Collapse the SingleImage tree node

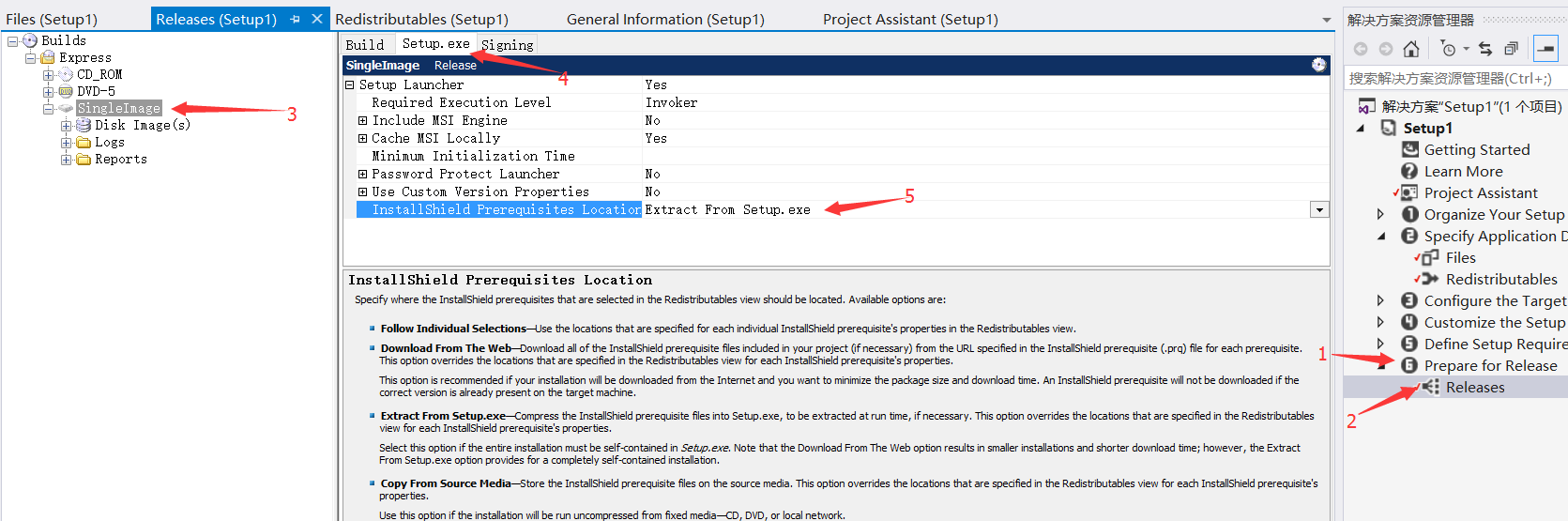click(48, 108)
